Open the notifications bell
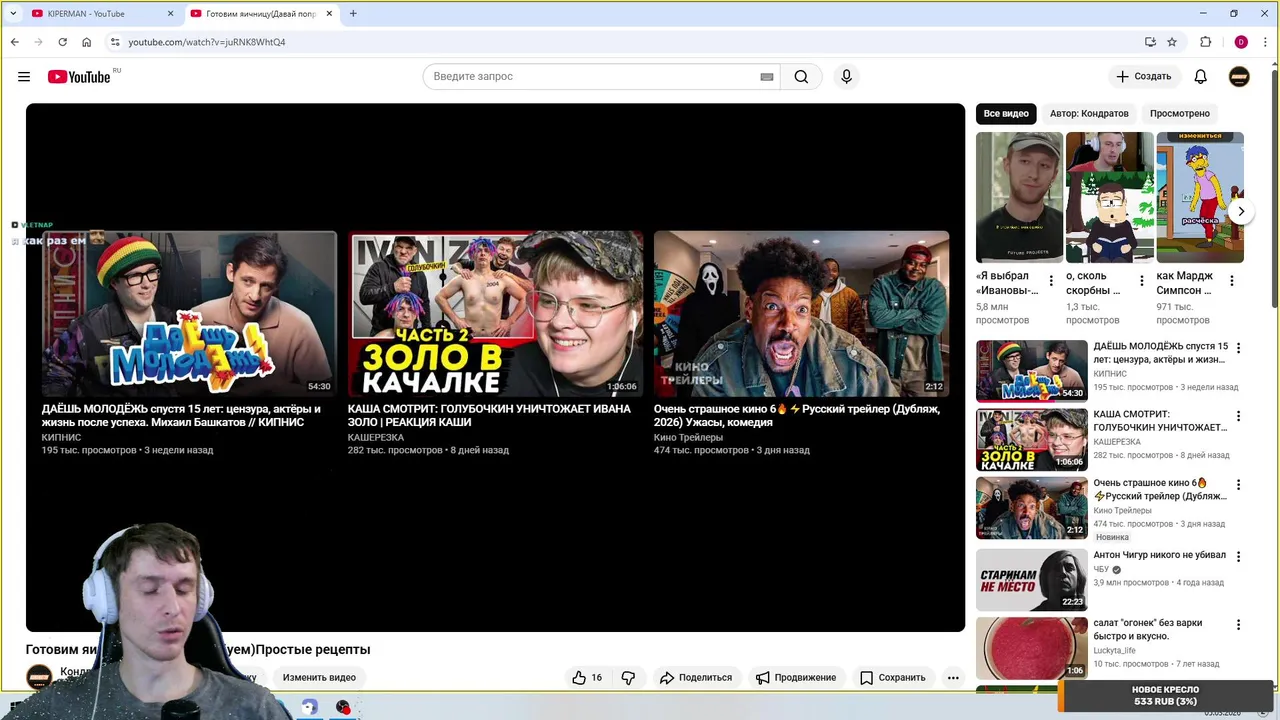Viewport: 1280px width, 720px height. [1201, 77]
